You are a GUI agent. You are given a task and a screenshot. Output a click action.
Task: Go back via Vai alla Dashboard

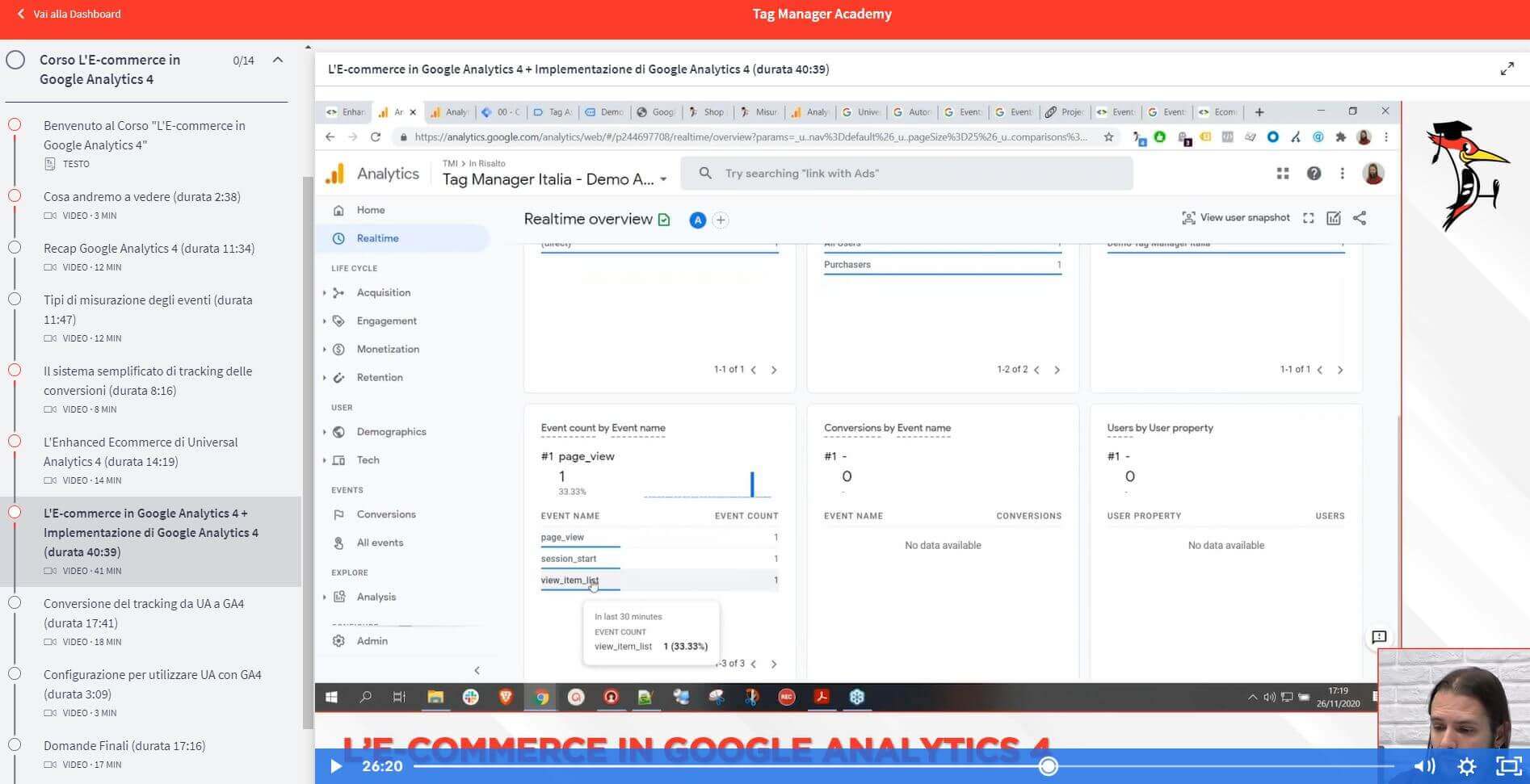coord(69,14)
